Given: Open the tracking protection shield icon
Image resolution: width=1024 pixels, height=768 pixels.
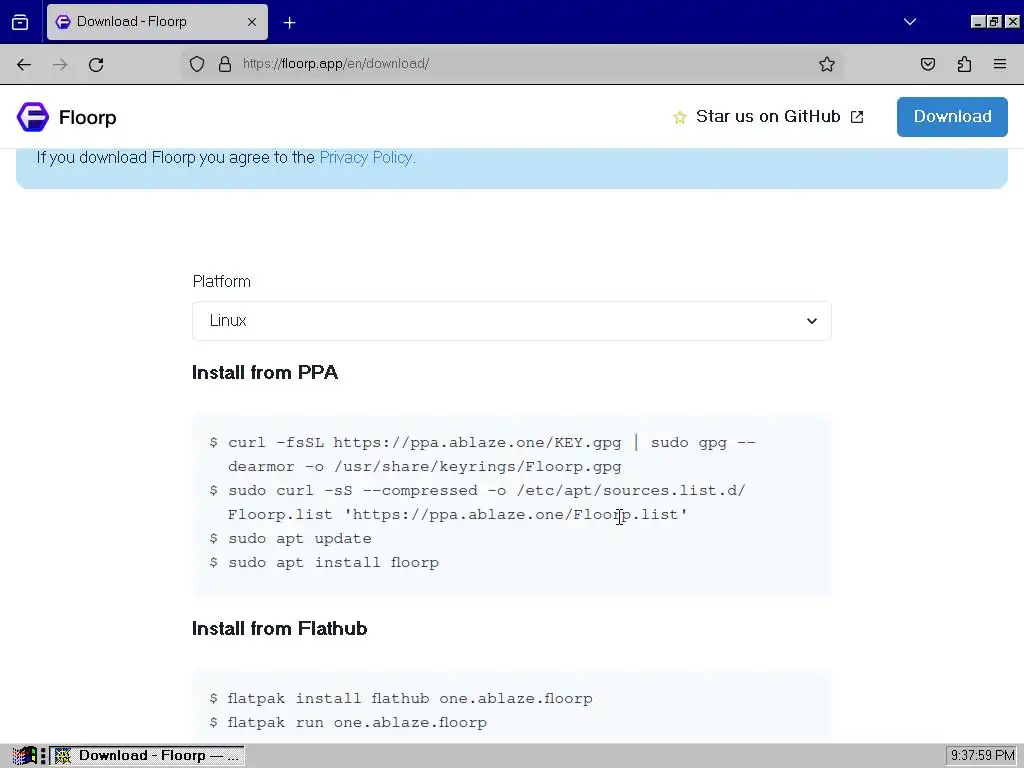Looking at the screenshot, I should 197,64.
